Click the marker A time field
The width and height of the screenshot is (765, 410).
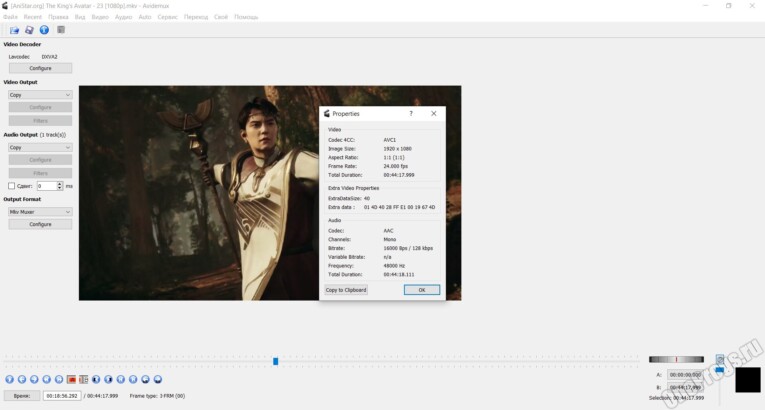(685, 375)
